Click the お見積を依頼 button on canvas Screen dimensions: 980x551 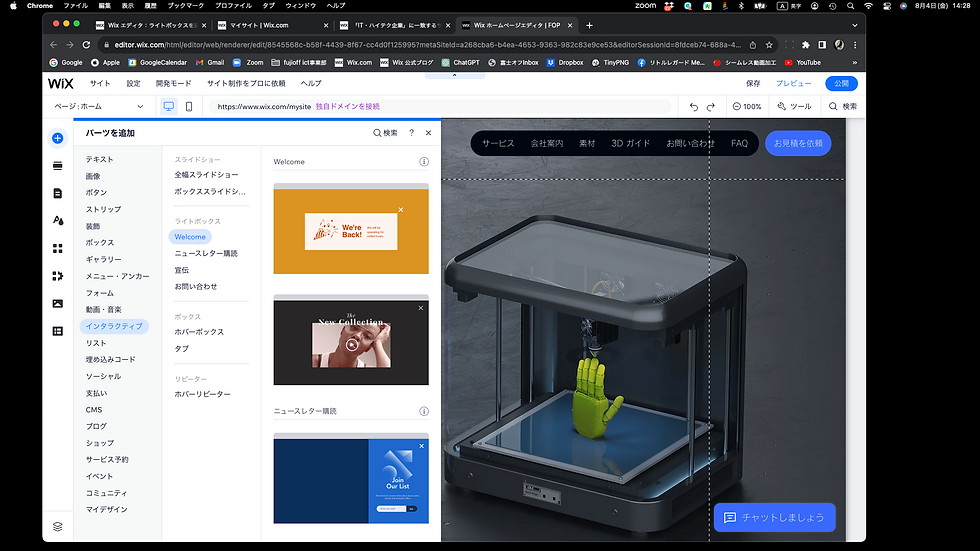coord(798,143)
